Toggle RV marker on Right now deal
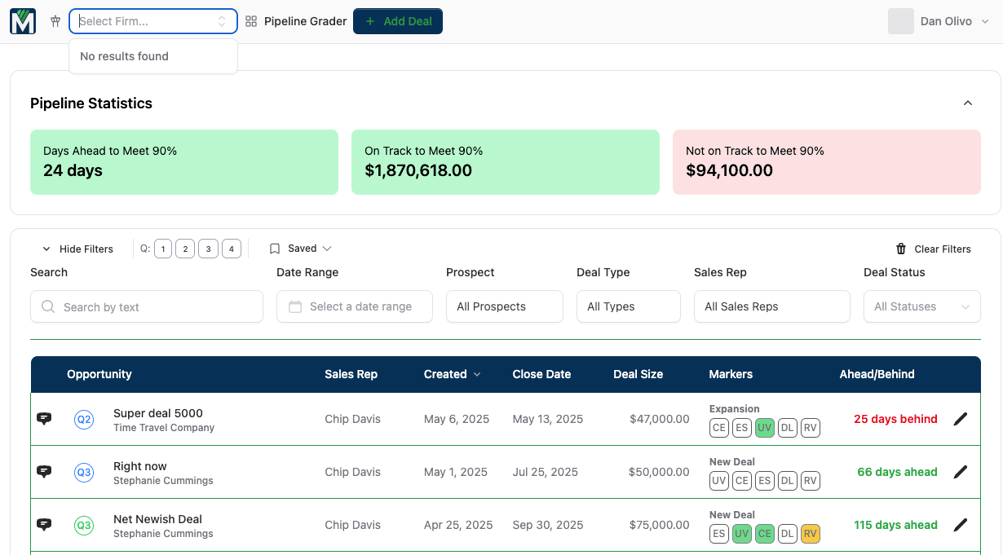The width and height of the screenshot is (1003, 555). coord(810,481)
